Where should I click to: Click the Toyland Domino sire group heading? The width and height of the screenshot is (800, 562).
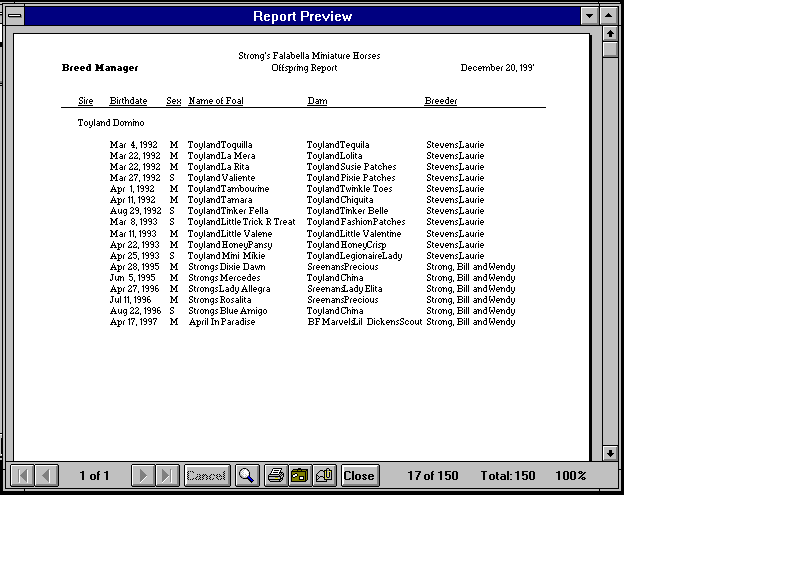(x=111, y=123)
